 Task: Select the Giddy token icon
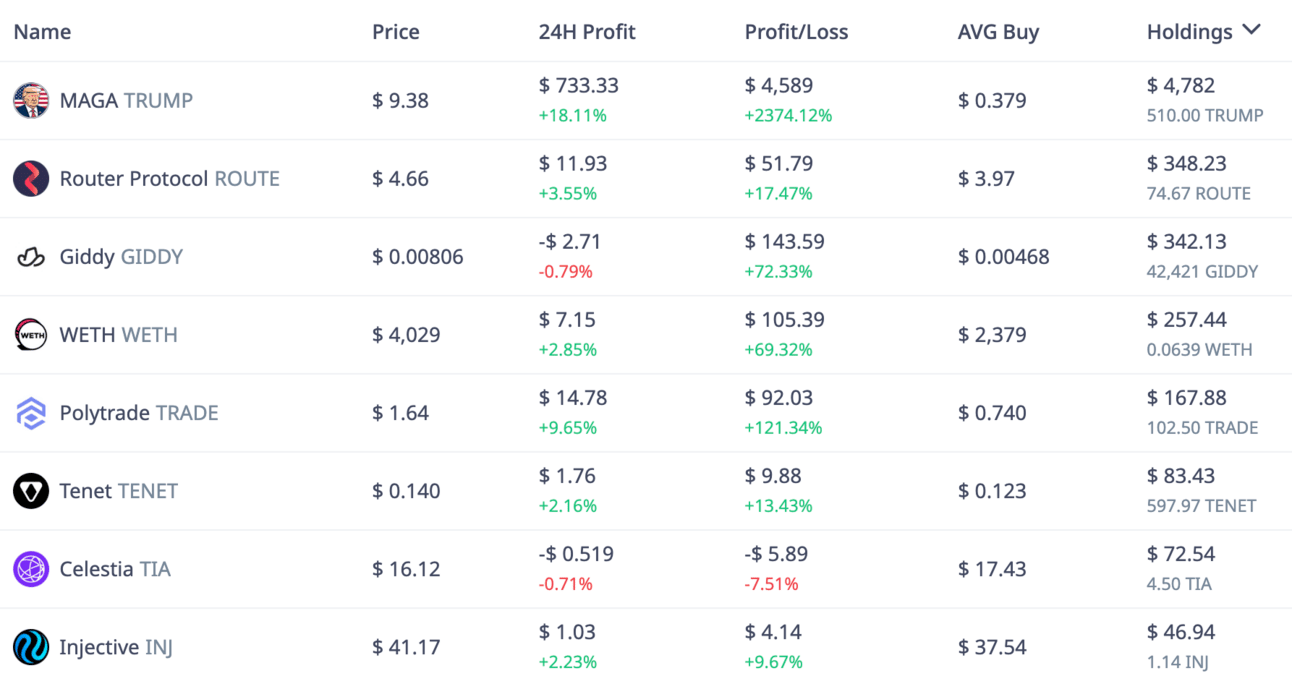point(31,257)
